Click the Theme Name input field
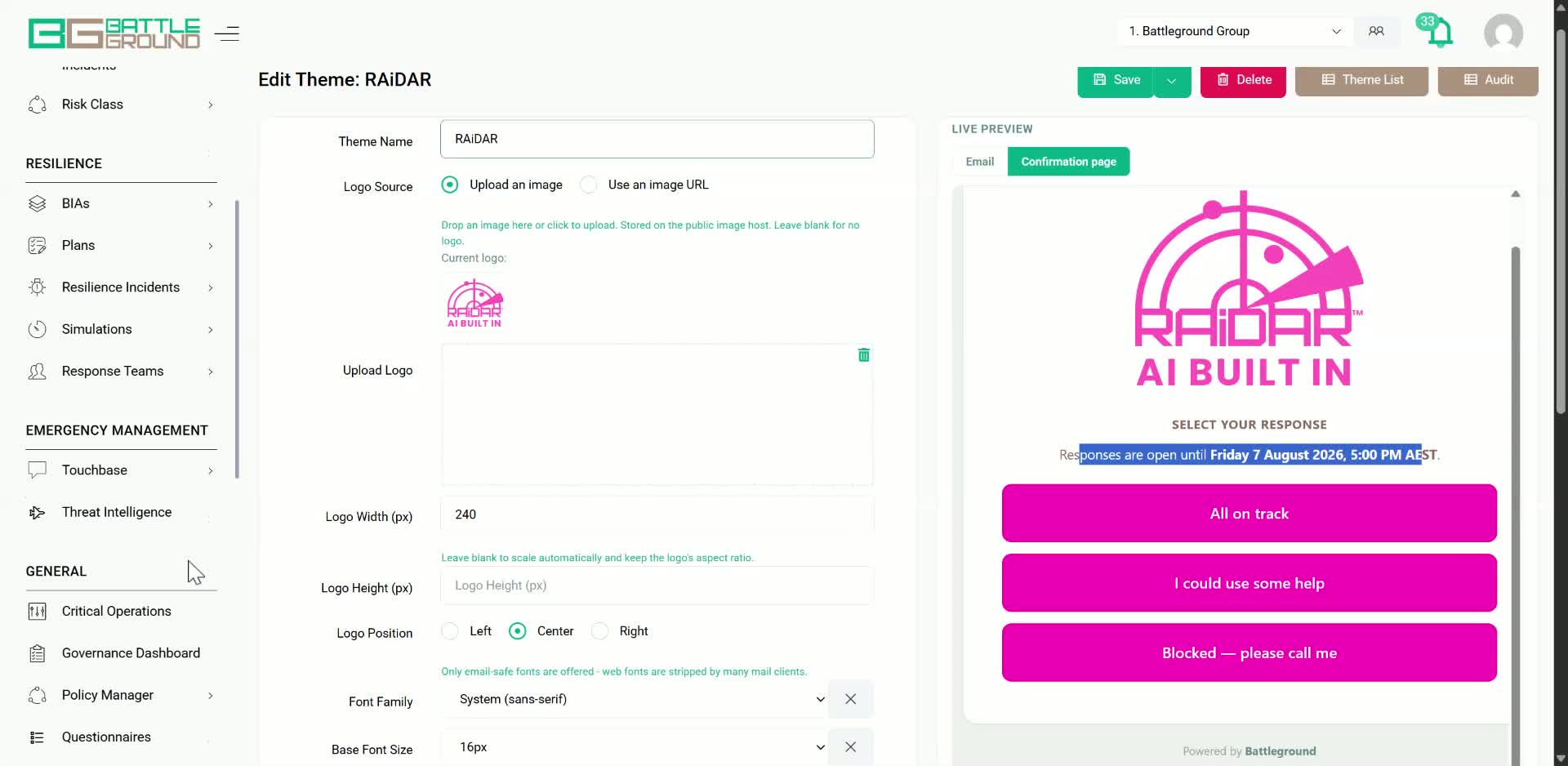 pyautogui.click(x=657, y=139)
